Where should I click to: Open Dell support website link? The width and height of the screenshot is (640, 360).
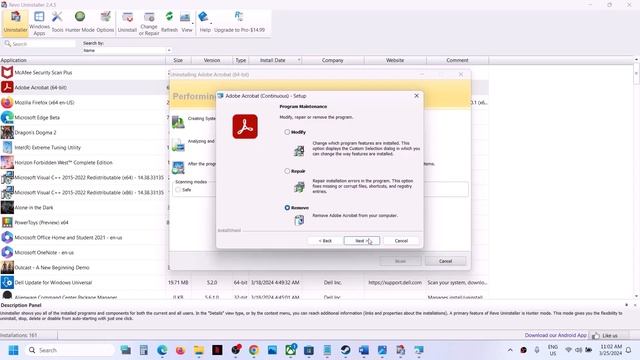point(395,282)
